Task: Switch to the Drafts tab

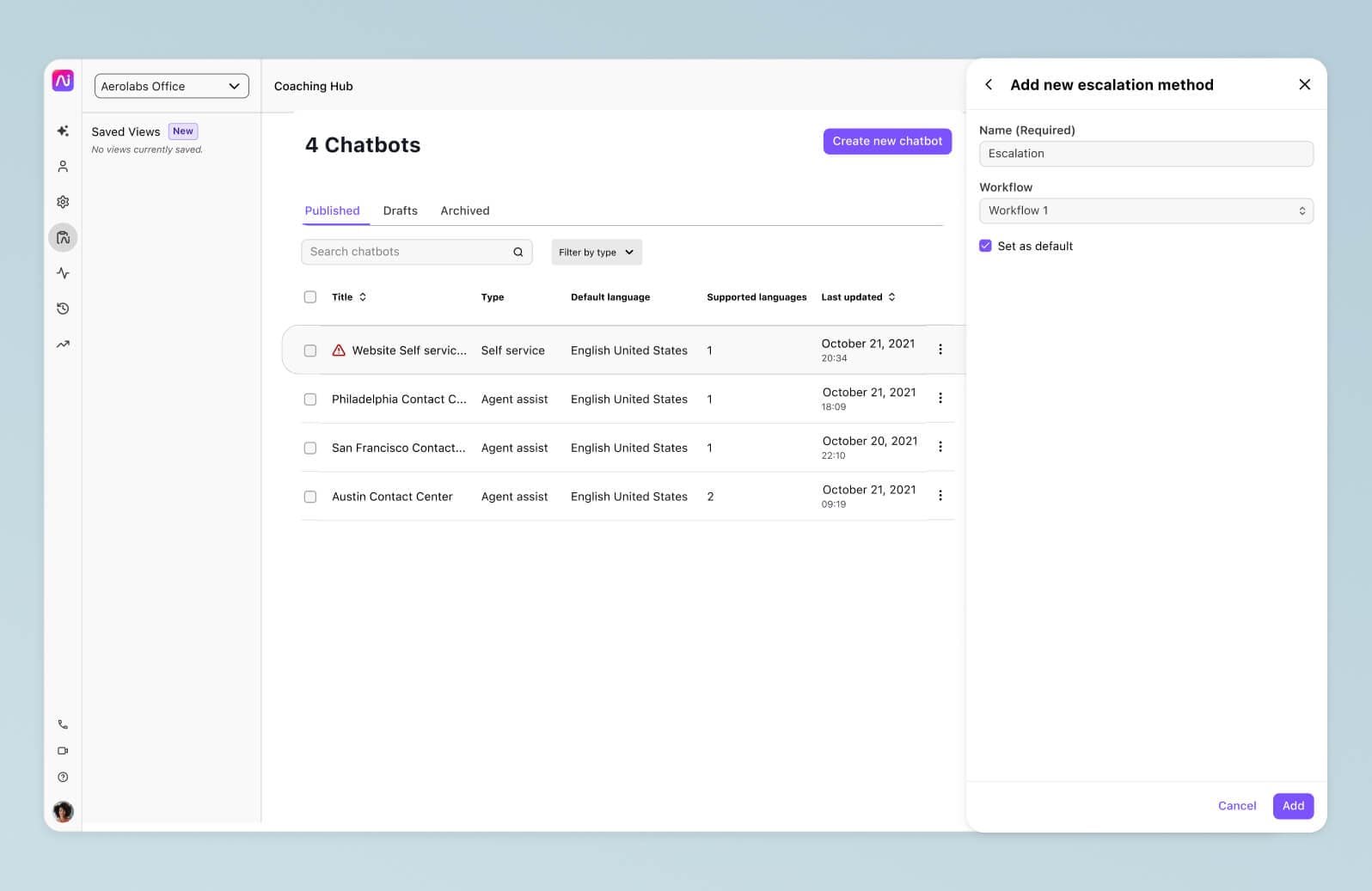Action: [x=400, y=211]
